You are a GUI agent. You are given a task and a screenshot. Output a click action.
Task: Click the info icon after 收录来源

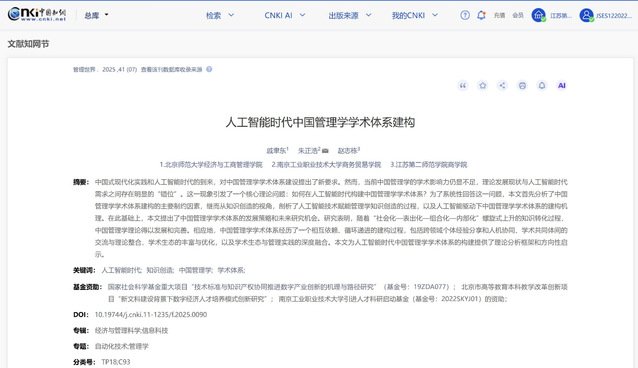[209, 69]
